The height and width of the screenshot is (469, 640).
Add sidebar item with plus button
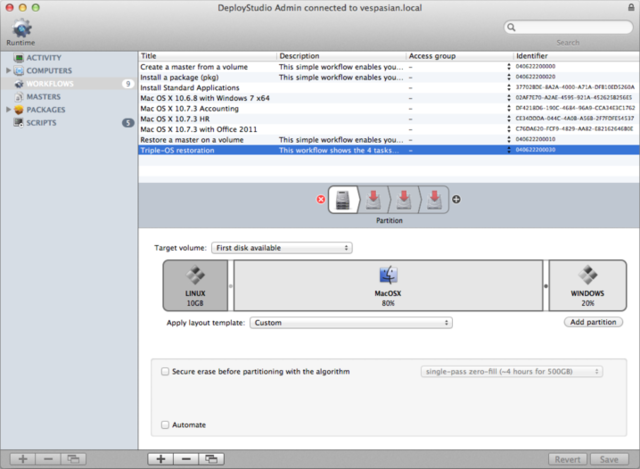click(x=23, y=459)
